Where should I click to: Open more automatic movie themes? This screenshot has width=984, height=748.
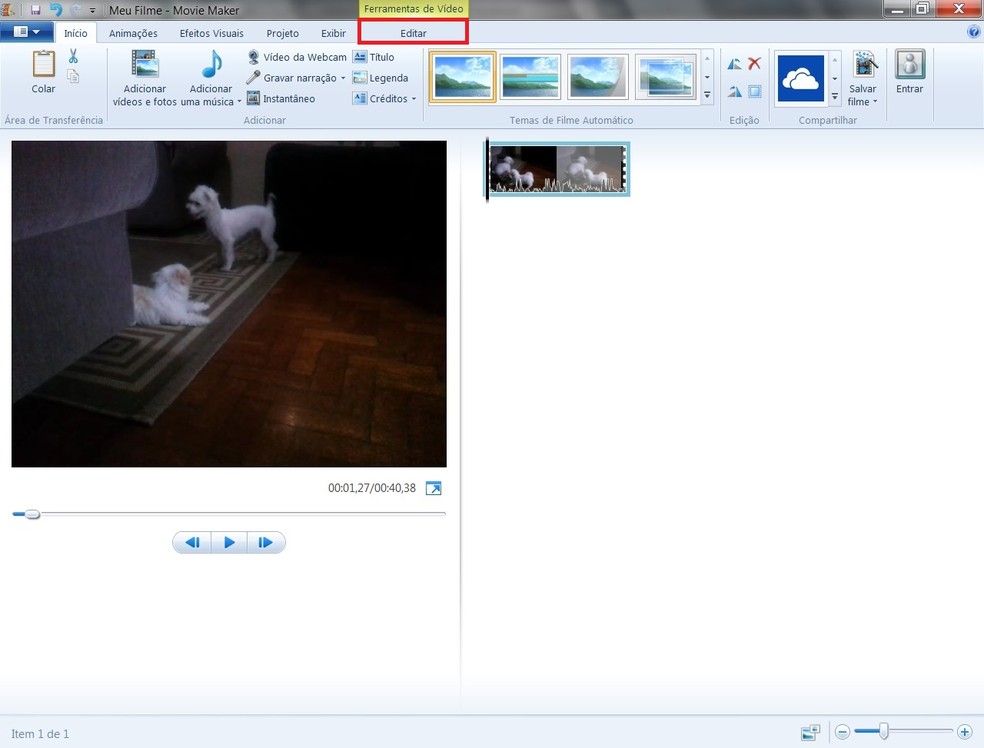tap(706, 94)
